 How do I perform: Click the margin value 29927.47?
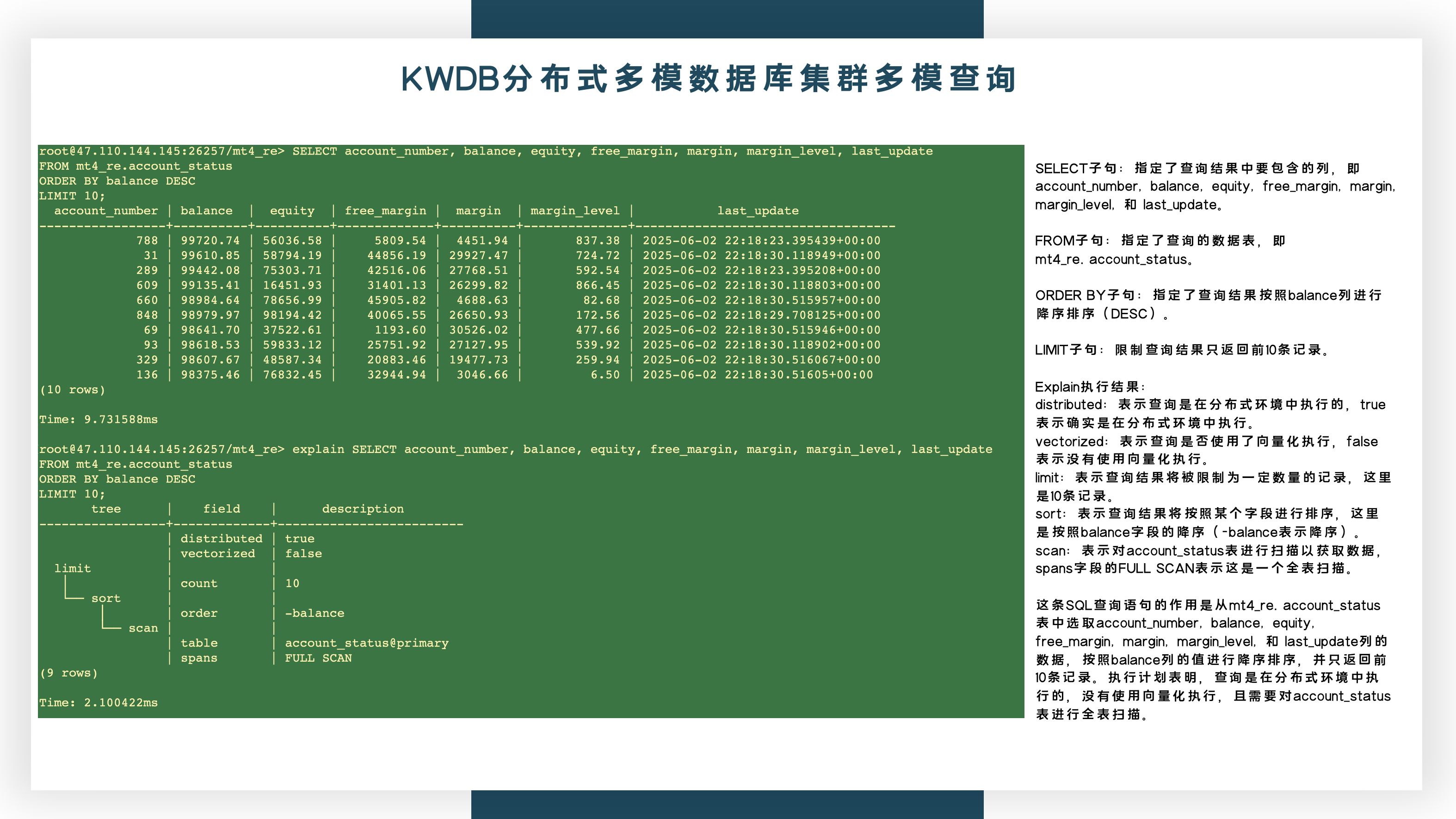click(x=479, y=256)
